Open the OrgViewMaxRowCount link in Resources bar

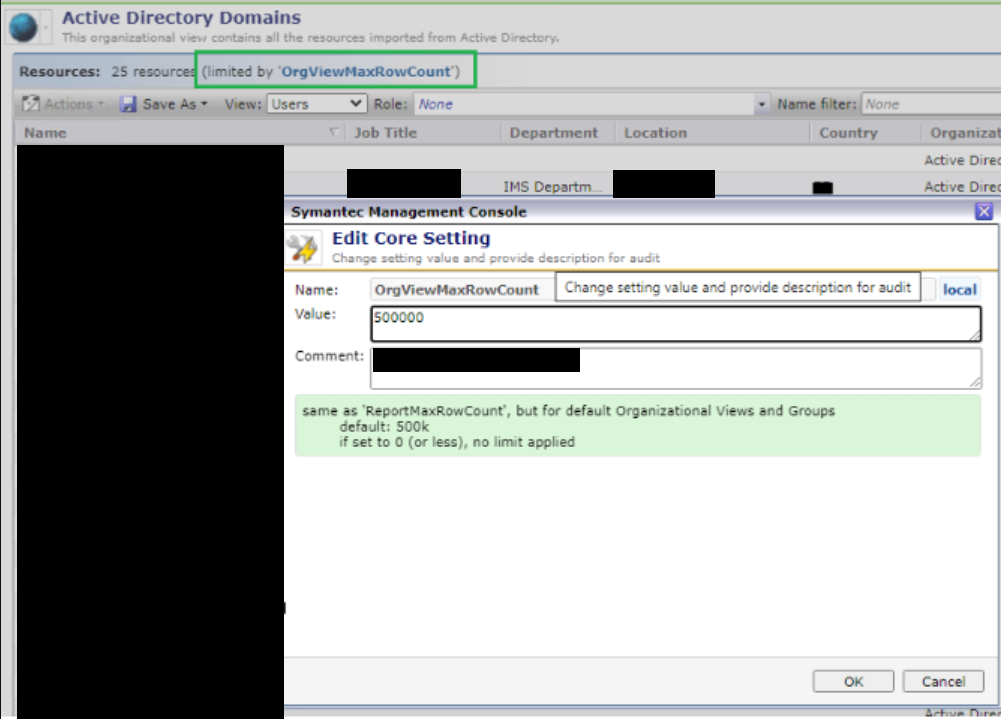pyautogui.click(x=366, y=72)
